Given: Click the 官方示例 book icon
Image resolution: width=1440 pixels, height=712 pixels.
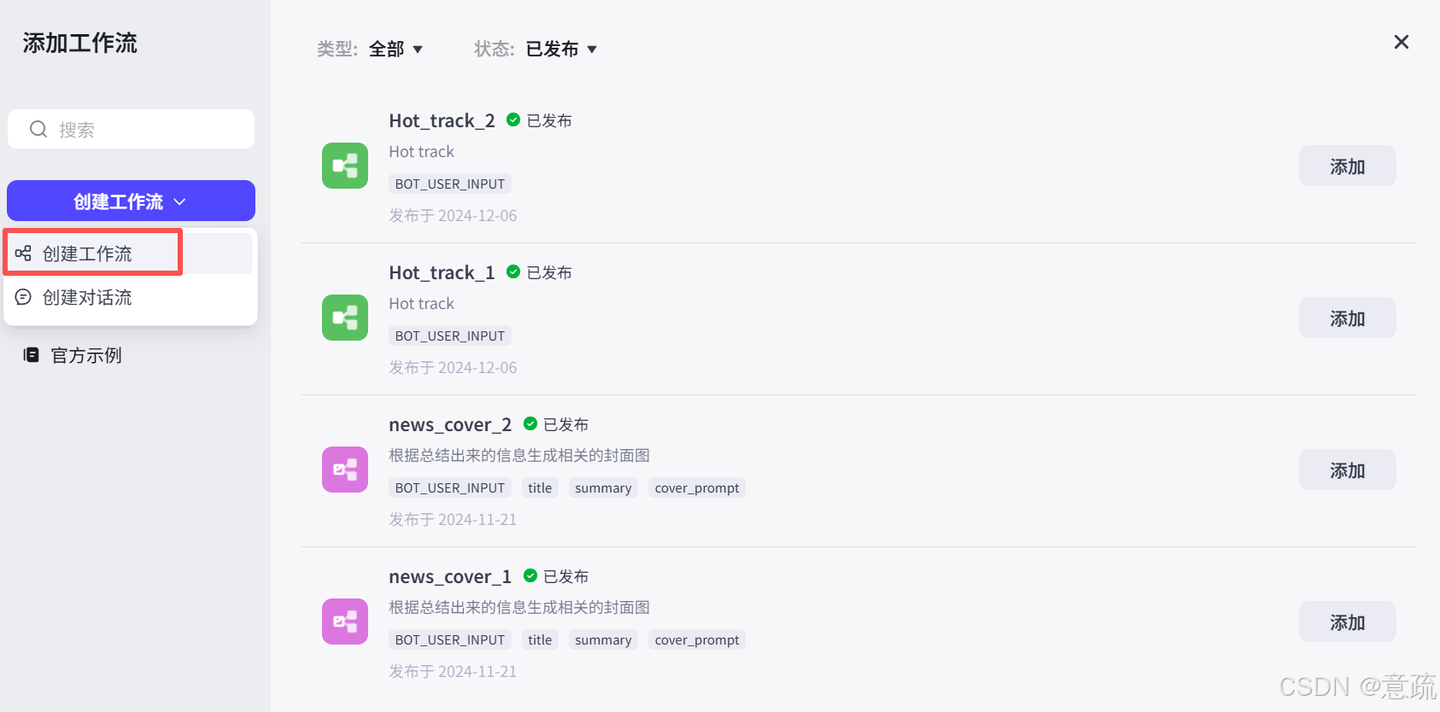Looking at the screenshot, I should click(x=31, y=355).
